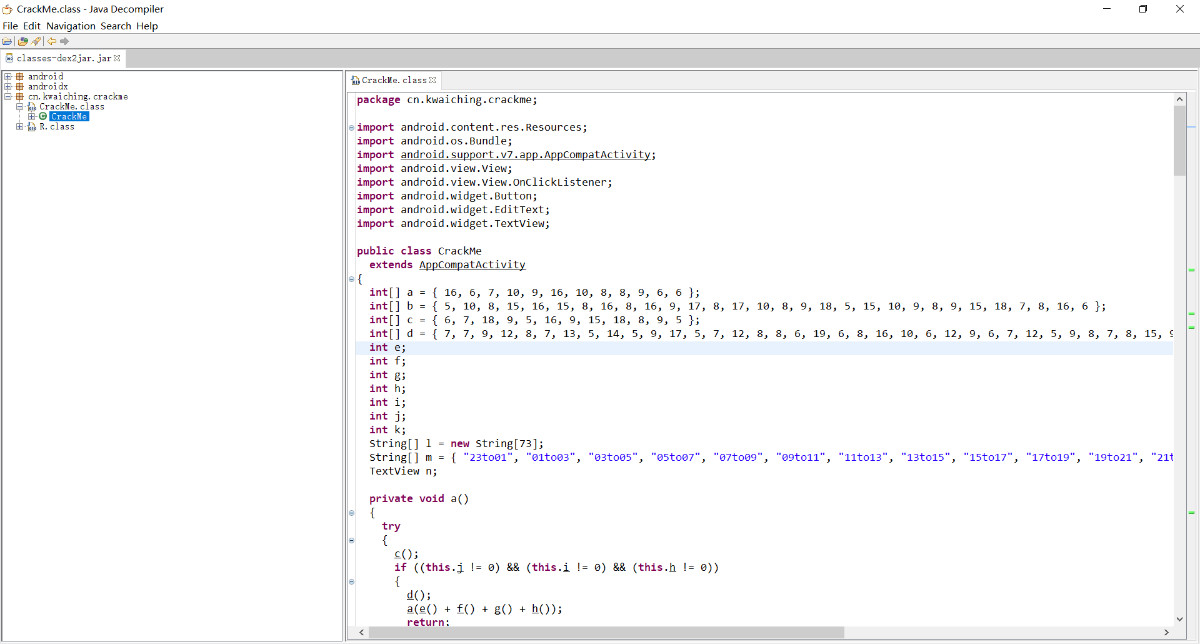Image resolution: width=1200 pixels, height=644 pixels.
Task: Follow the this.j field link
Action: click(x=460, y=567)
